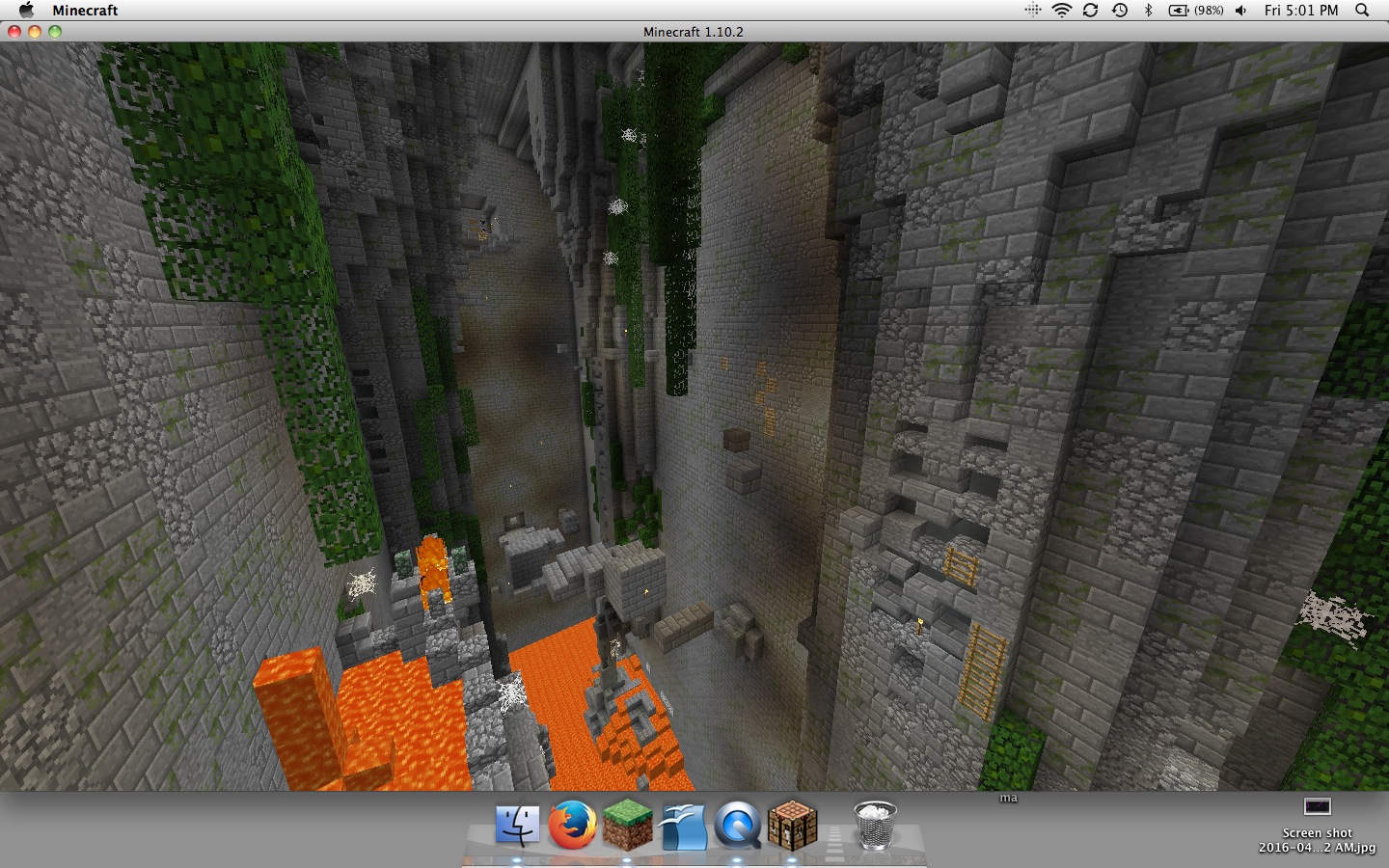Image resolution: width=1389 pixels, height=868 pixels.
Task: Launch Firefox from the Dock
Action: tap(572, 826)
